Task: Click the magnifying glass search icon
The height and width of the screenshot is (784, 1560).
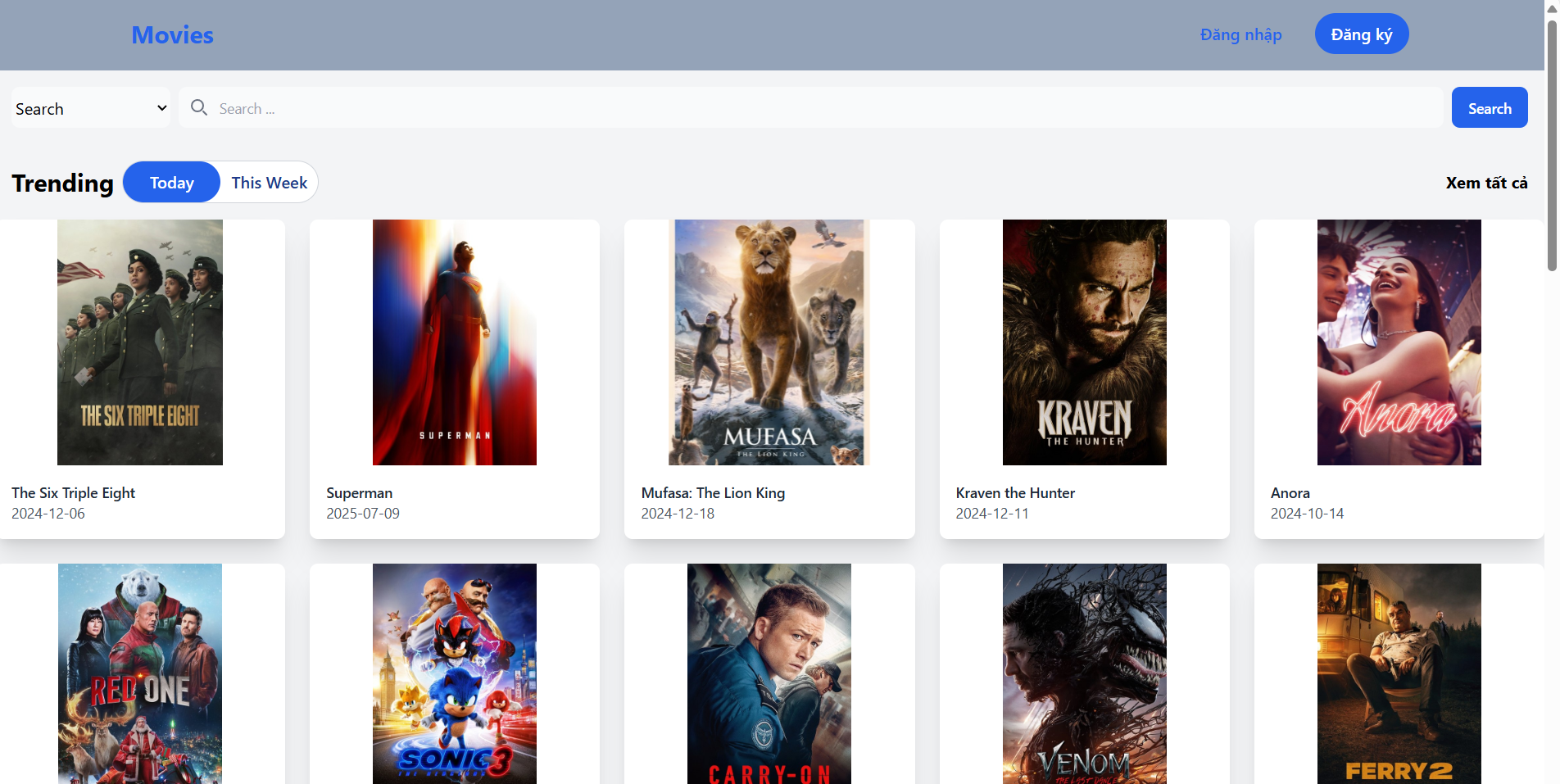Action: 198,107
